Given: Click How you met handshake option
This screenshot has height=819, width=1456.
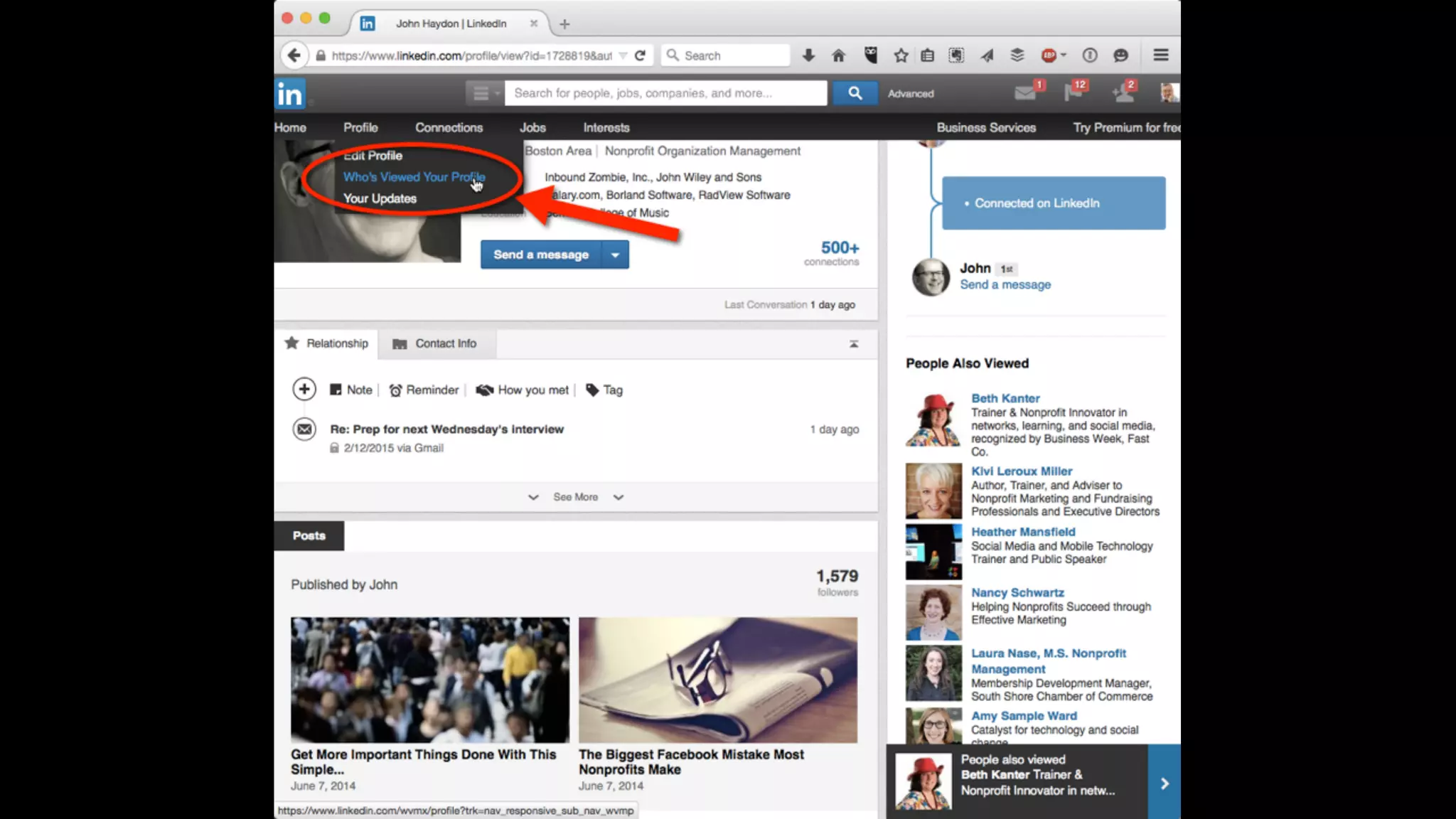Looking at the screenshot, I should (x=523, y=390).
